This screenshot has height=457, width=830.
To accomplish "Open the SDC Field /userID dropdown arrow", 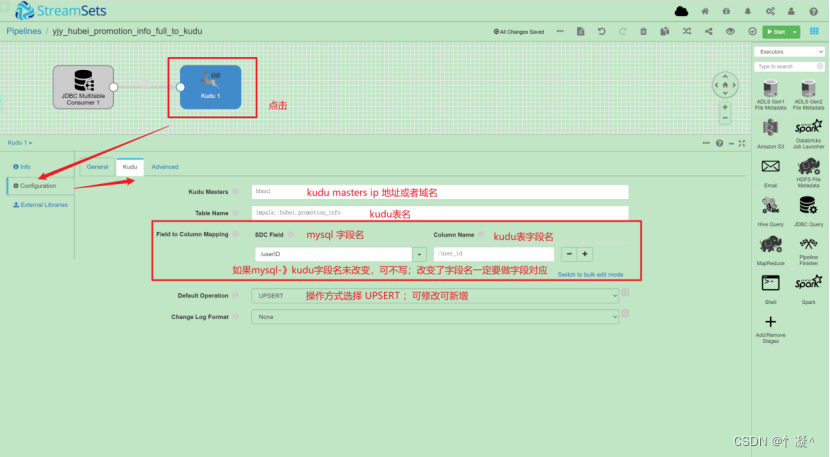I will pos(419,254).
